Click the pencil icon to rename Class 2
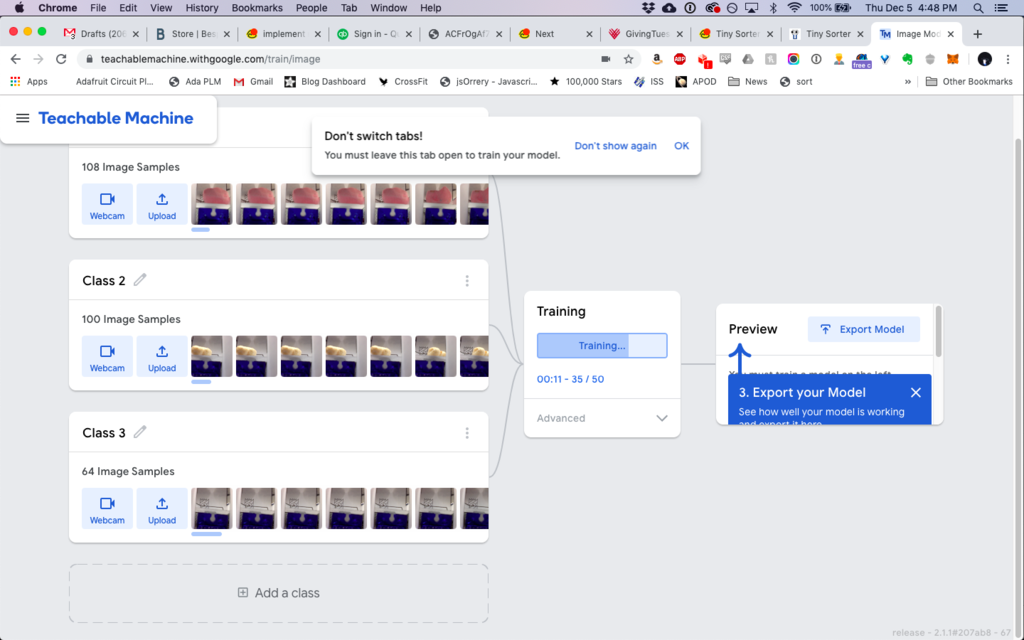 tap(140, 280)
